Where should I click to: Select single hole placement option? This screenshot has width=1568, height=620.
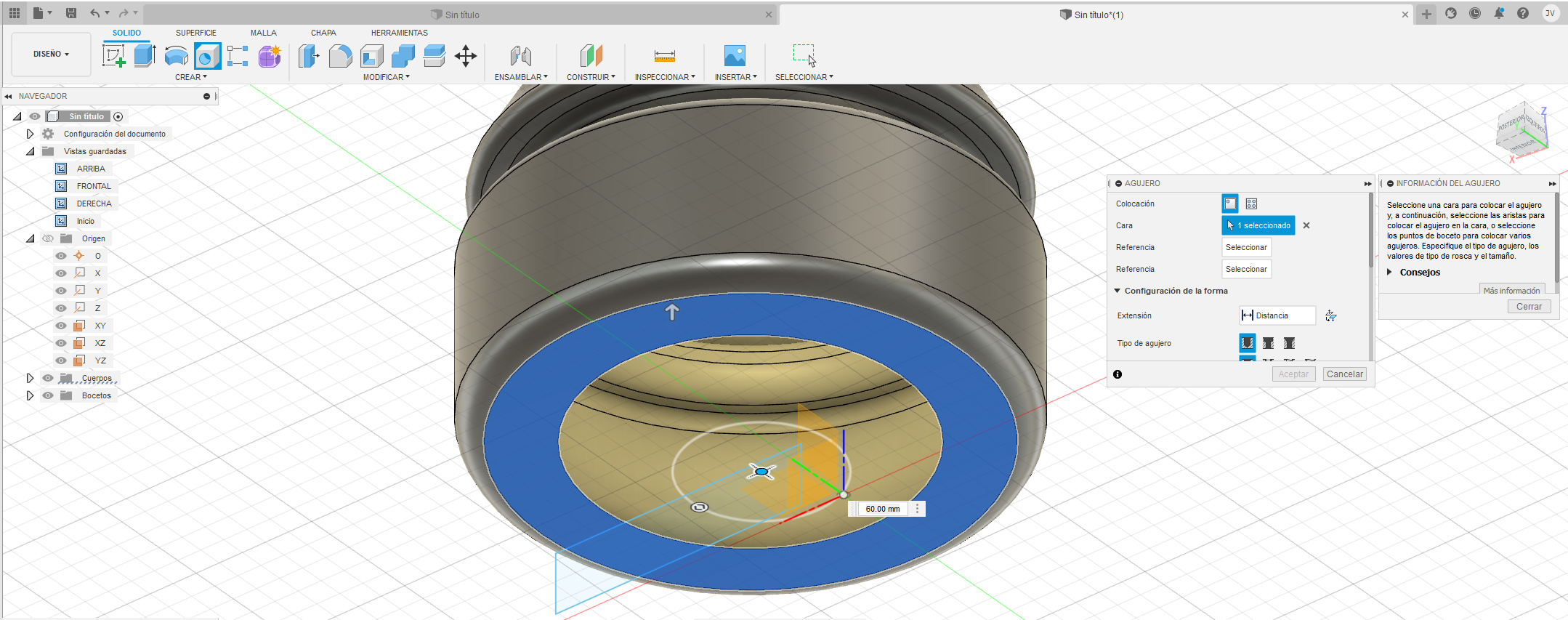[1230, 204]
